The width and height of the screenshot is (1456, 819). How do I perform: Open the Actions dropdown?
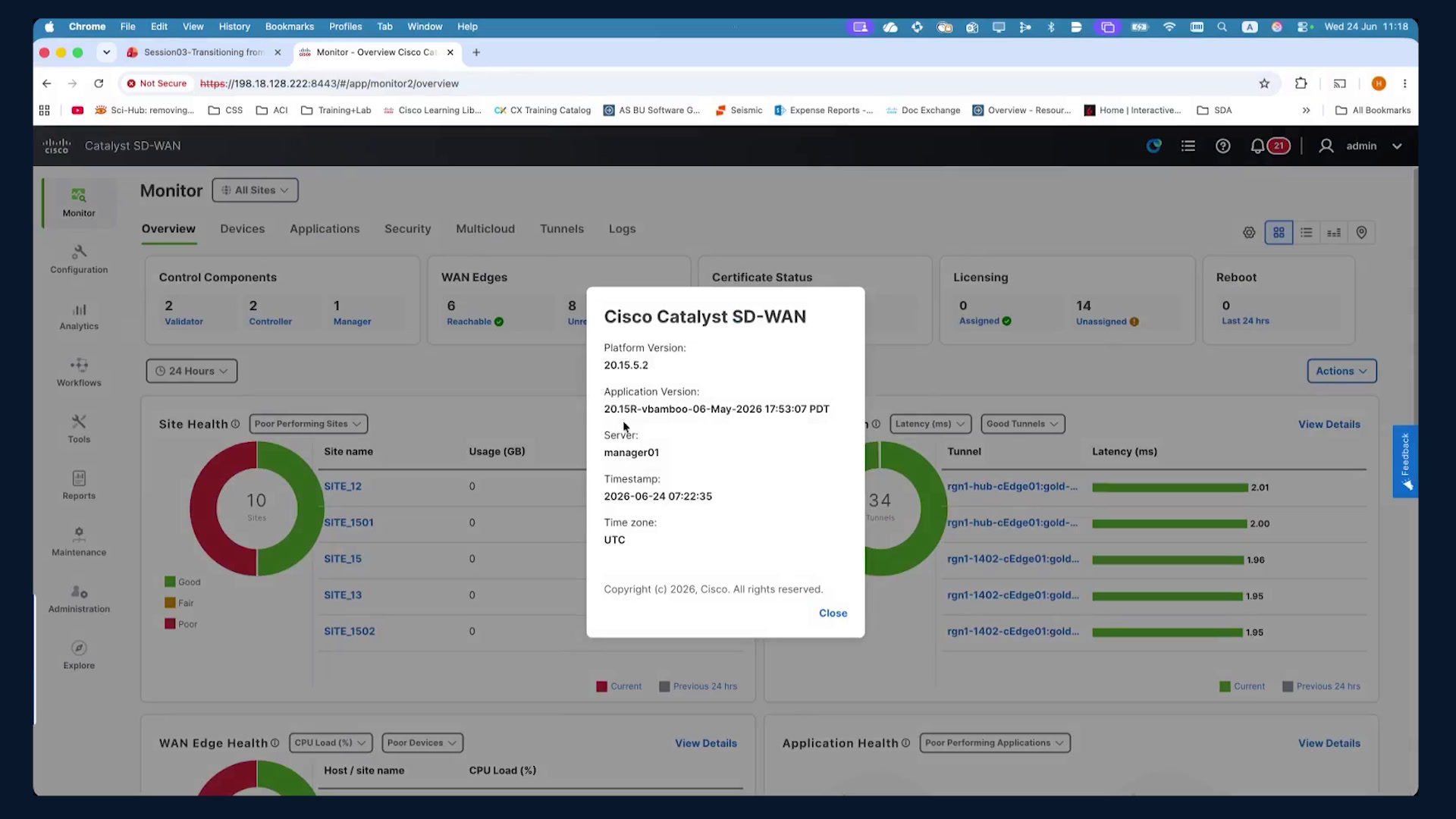pos(1341,371)
